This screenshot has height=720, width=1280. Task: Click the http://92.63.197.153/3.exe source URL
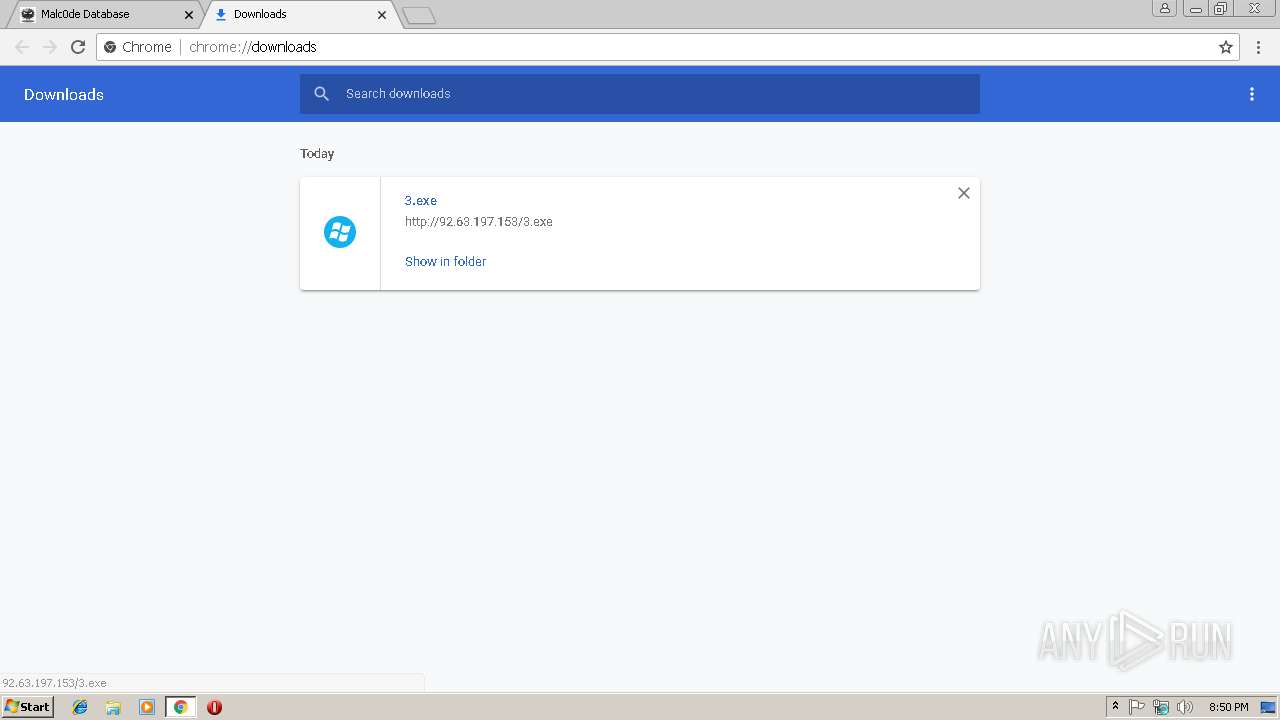tap(479, 222)
